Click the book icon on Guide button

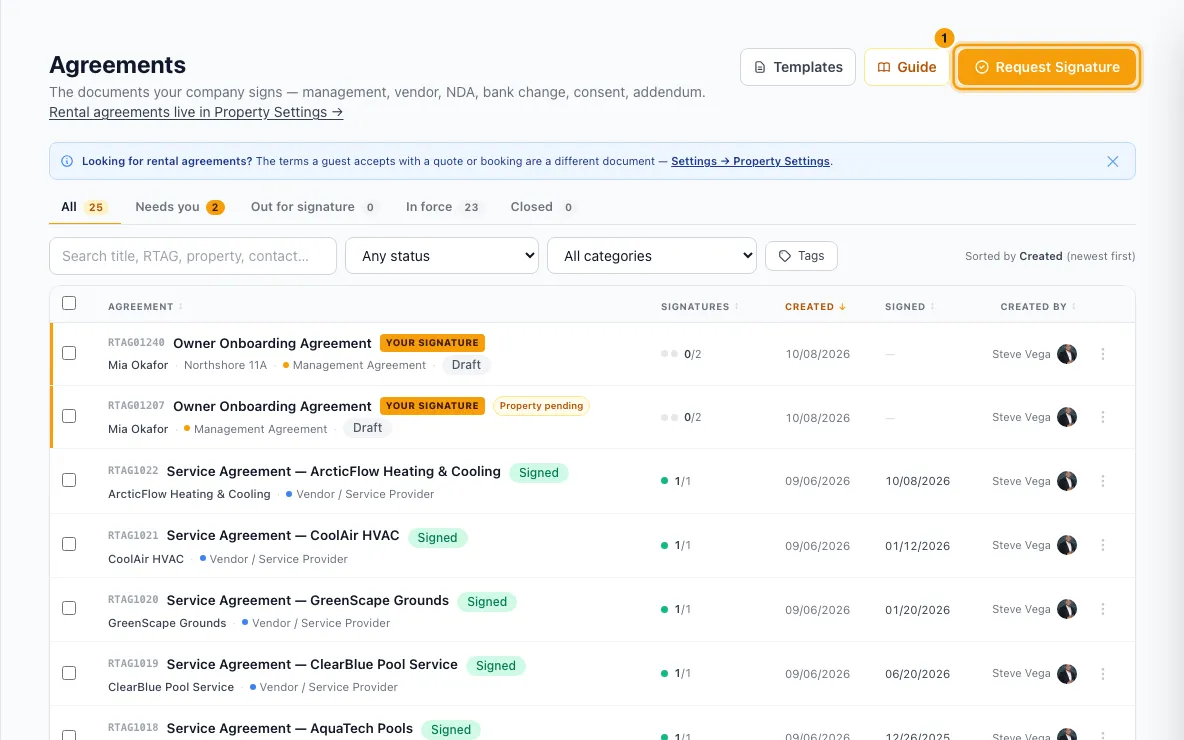click(x=883, y=67)
